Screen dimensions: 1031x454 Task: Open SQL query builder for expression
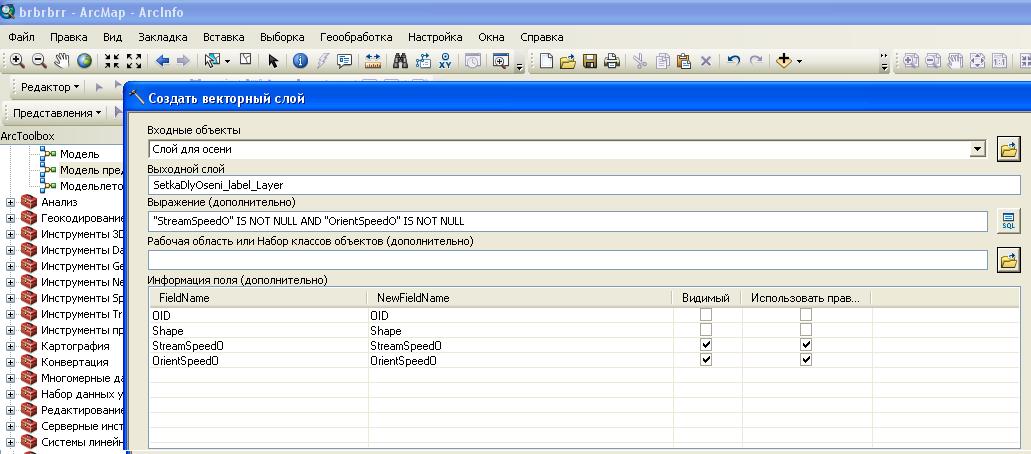click(x=1008, y=221)
